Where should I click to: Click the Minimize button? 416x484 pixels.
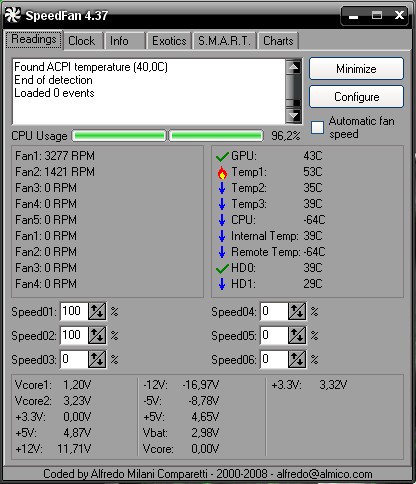[356, 69]
